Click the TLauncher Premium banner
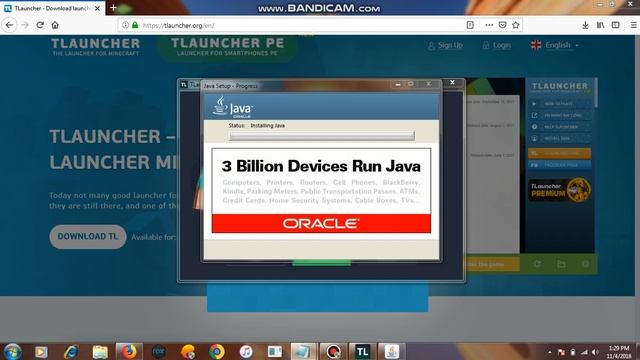The image size is (640, 360). point(559,189)
